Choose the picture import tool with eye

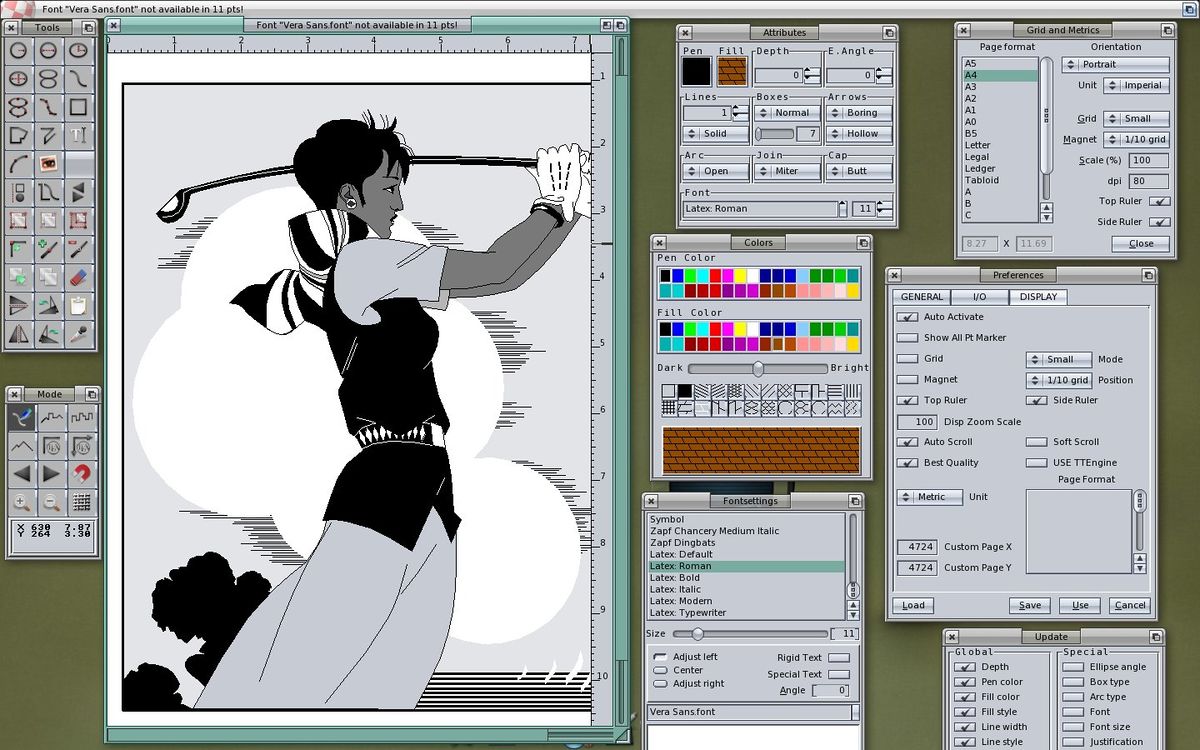(x=48, y=163)
